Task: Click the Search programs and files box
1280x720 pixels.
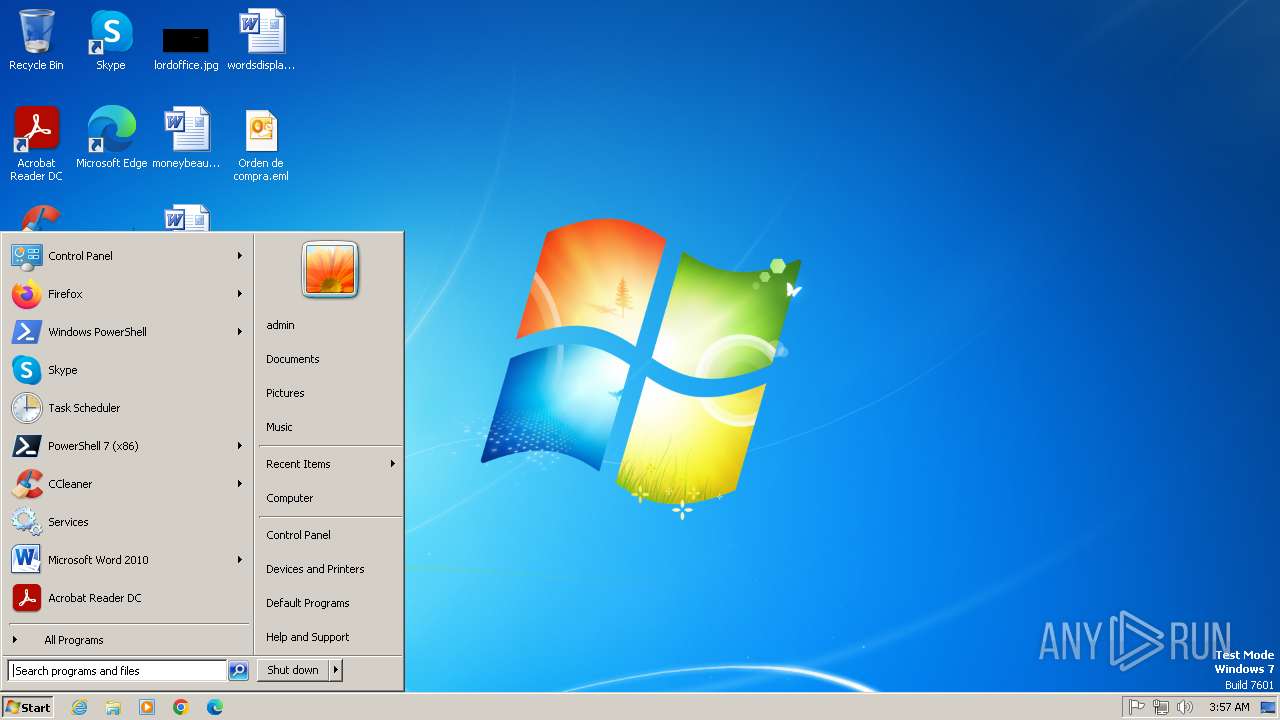Action: tap(117, 671)
